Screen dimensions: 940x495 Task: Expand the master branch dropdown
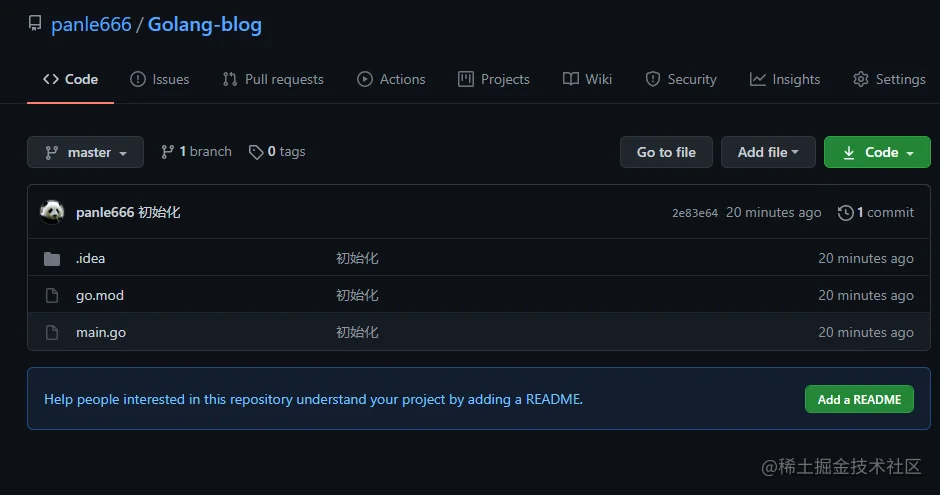(x=85, y=152)
